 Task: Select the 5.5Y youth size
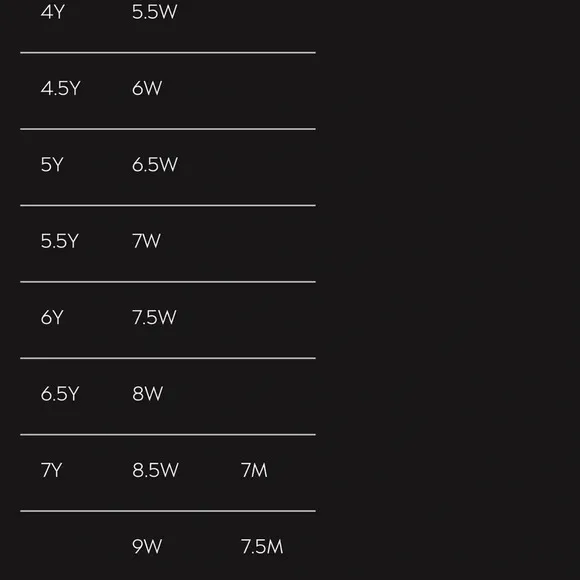60,241
